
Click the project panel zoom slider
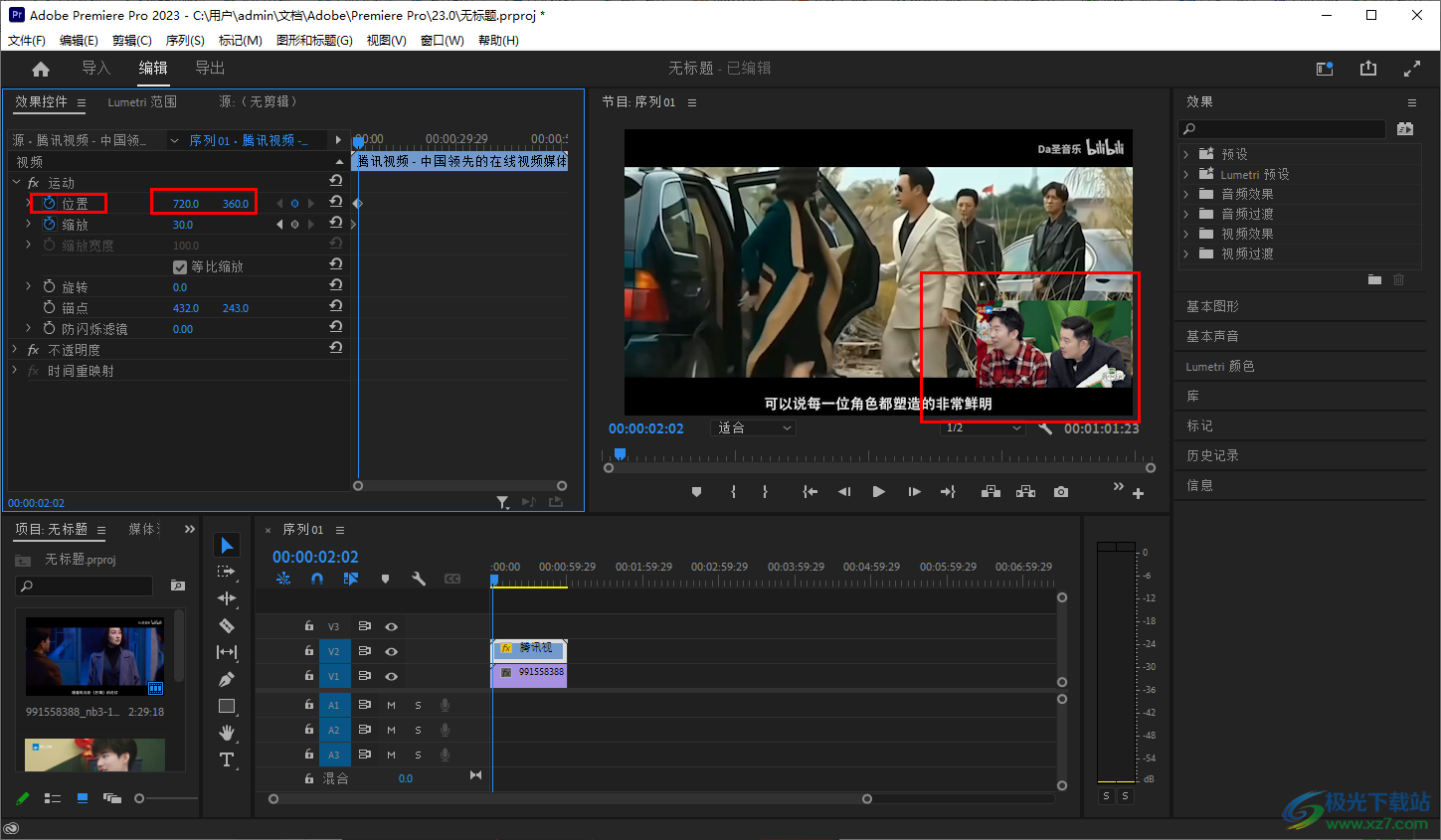click(139, 798)
